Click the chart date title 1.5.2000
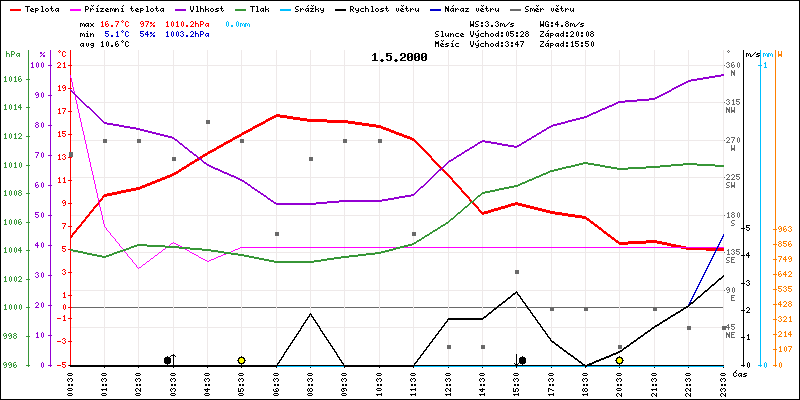 (x=398, y=57)
